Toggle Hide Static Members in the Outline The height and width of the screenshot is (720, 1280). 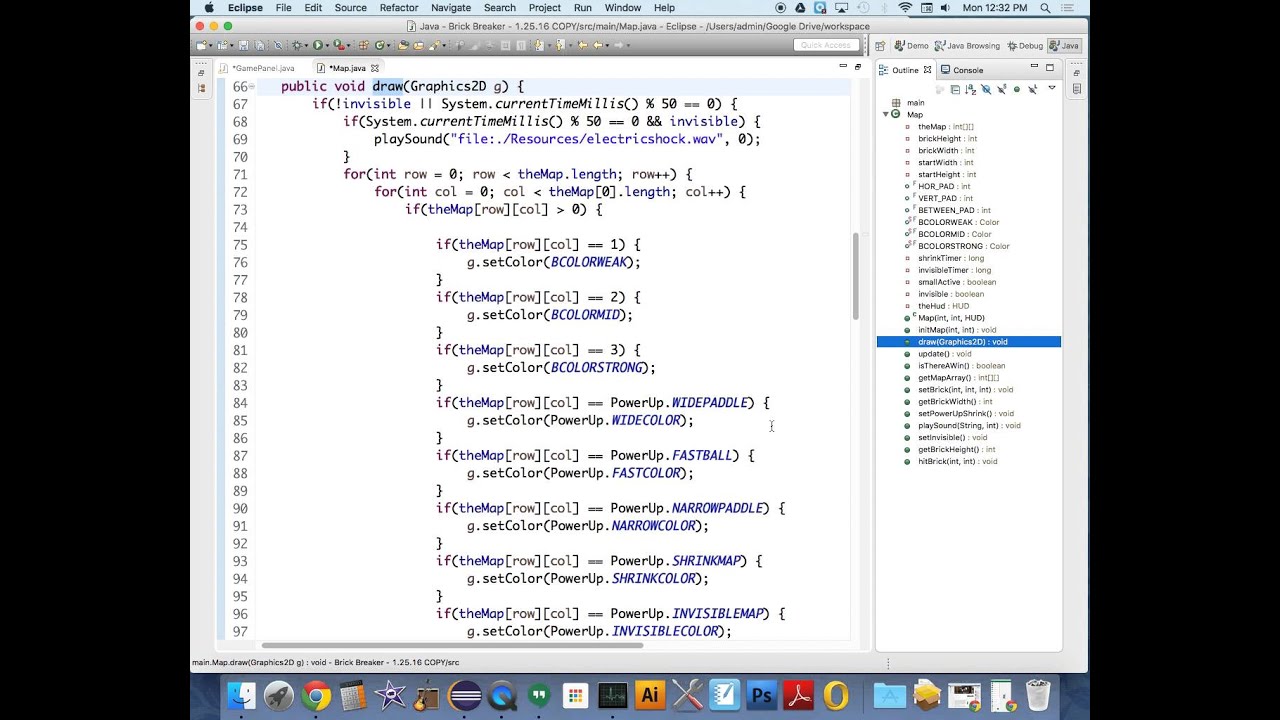point(1001,90)
